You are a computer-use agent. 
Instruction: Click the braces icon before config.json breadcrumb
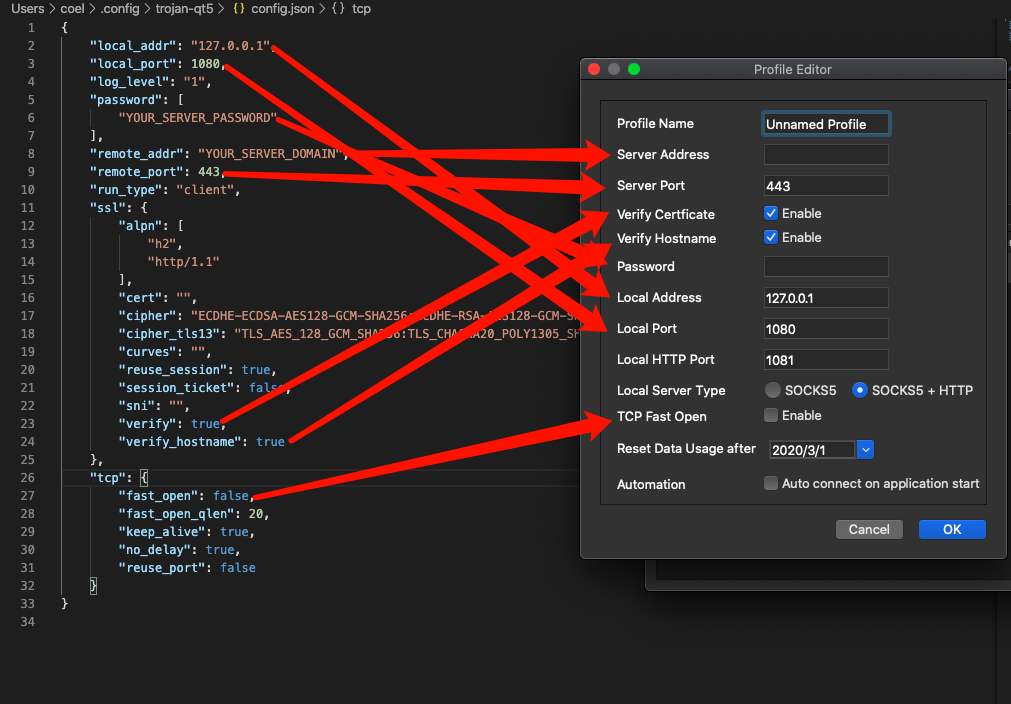pyautogui.click(x=239, y=9)
